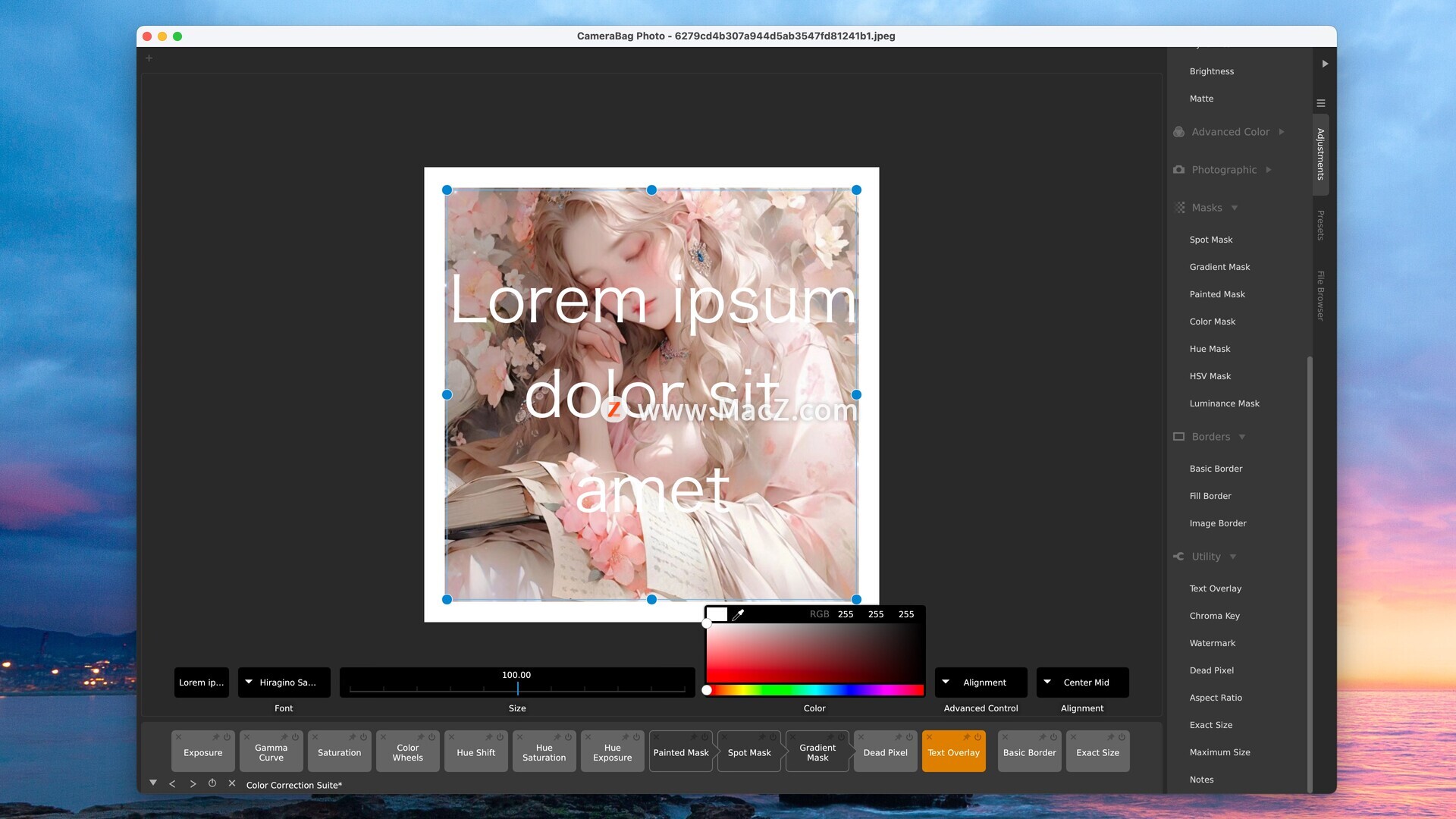1456x819 pixels.
Task: Click the rainbow hue slider bar
Action: click(815, 690)
